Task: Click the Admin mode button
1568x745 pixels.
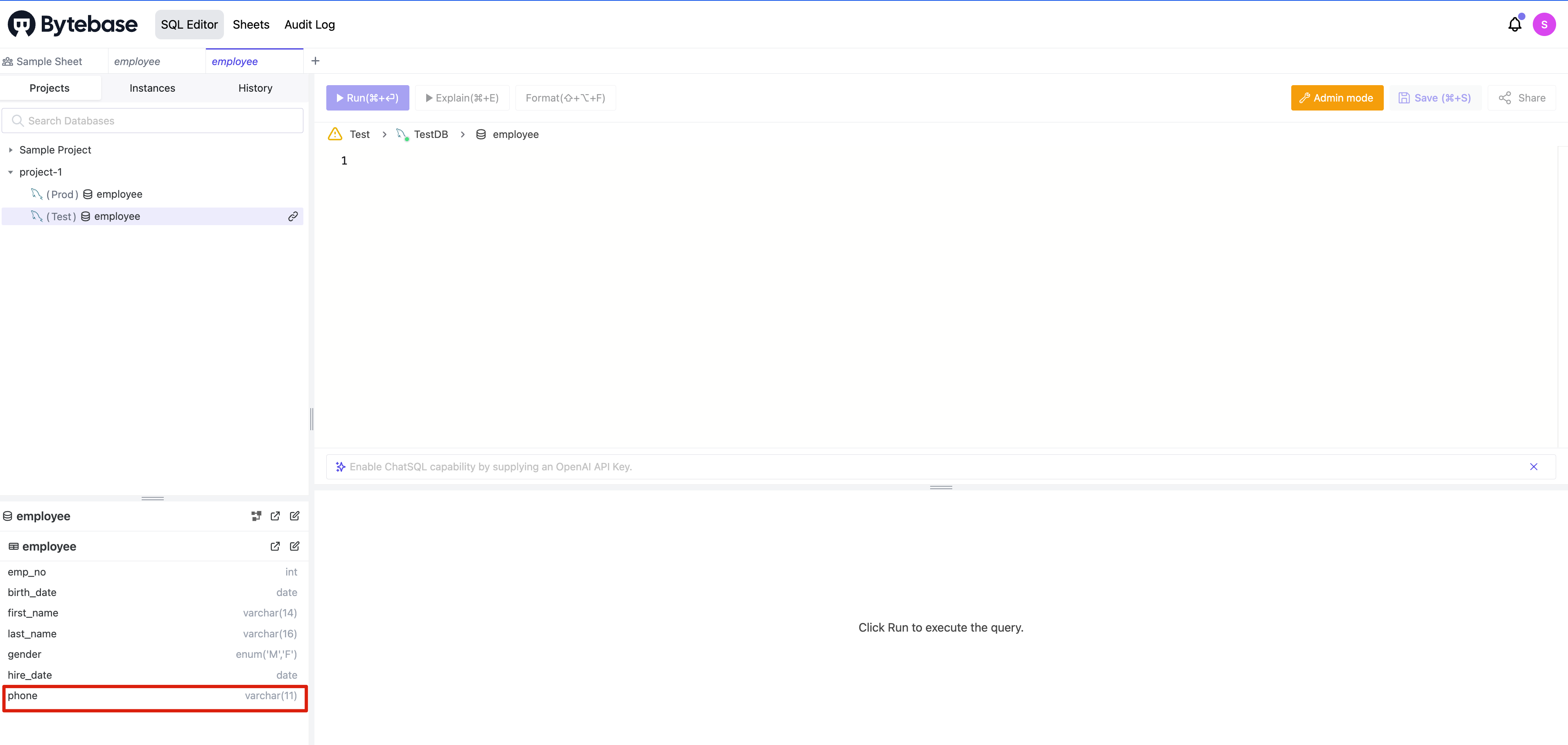Action: (1337, 98)
